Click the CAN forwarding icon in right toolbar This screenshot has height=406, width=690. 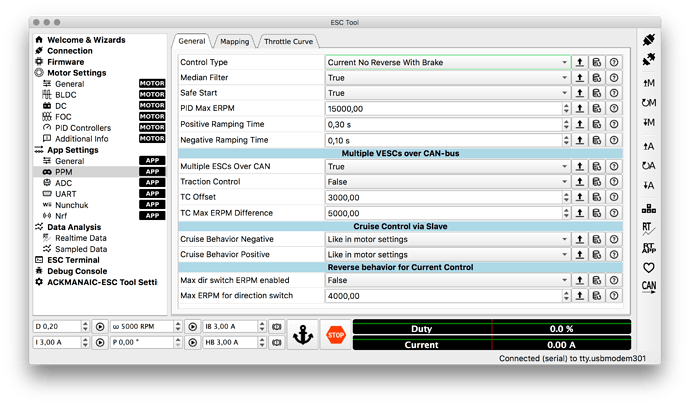click(x=649, y=286)
